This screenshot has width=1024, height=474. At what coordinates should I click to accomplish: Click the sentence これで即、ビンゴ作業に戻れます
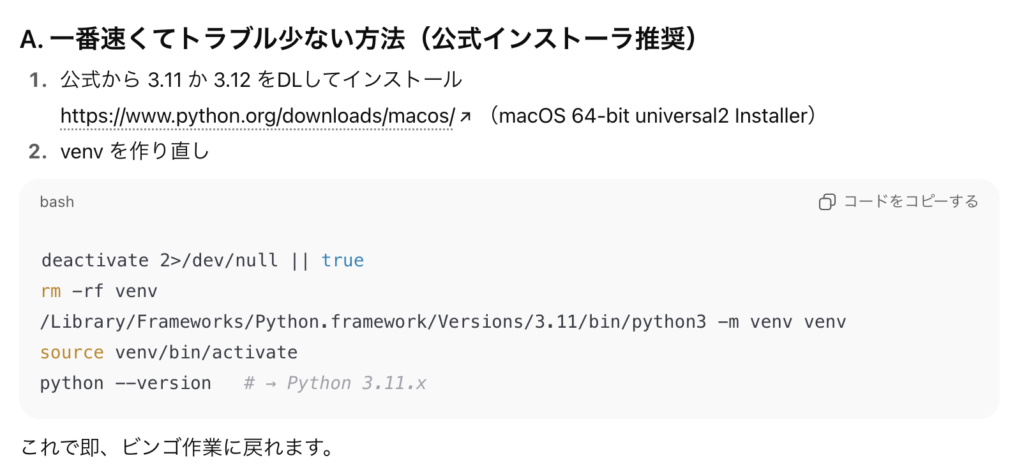point(177,448)
